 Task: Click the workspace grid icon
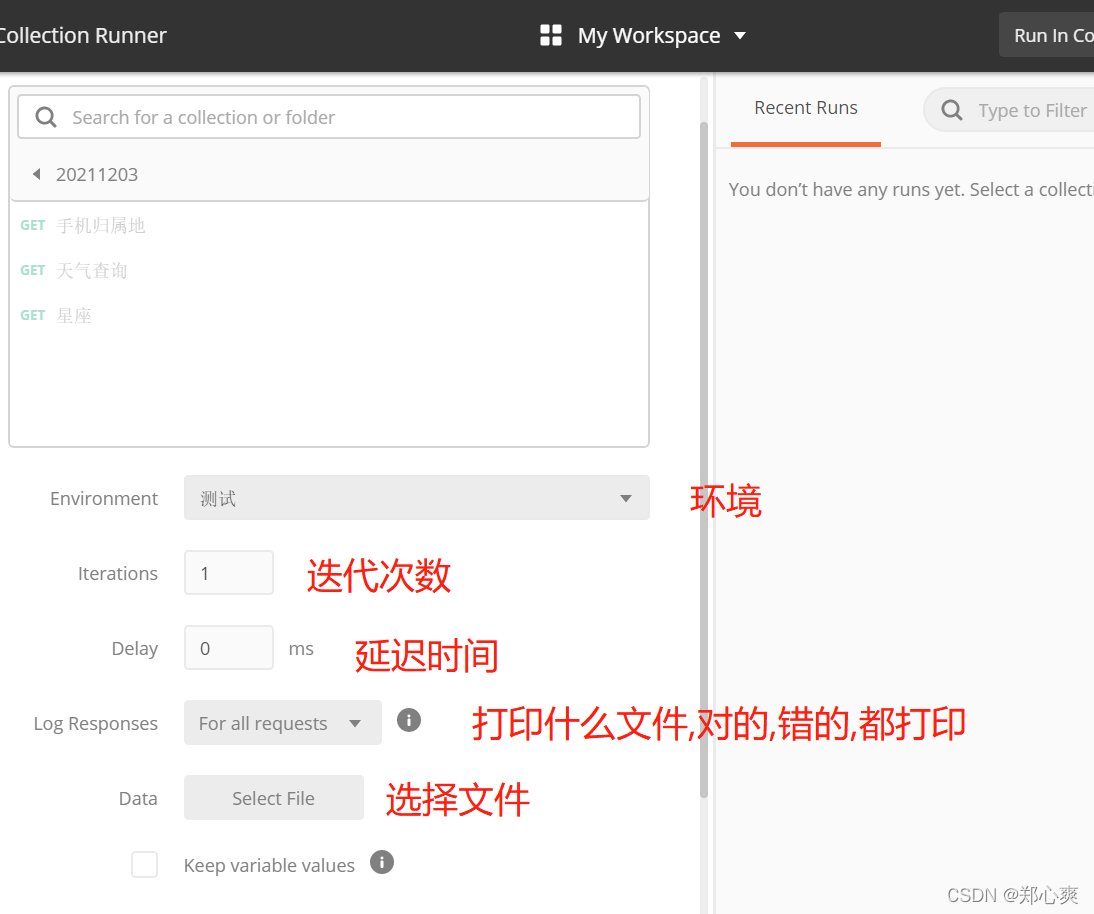550,35
